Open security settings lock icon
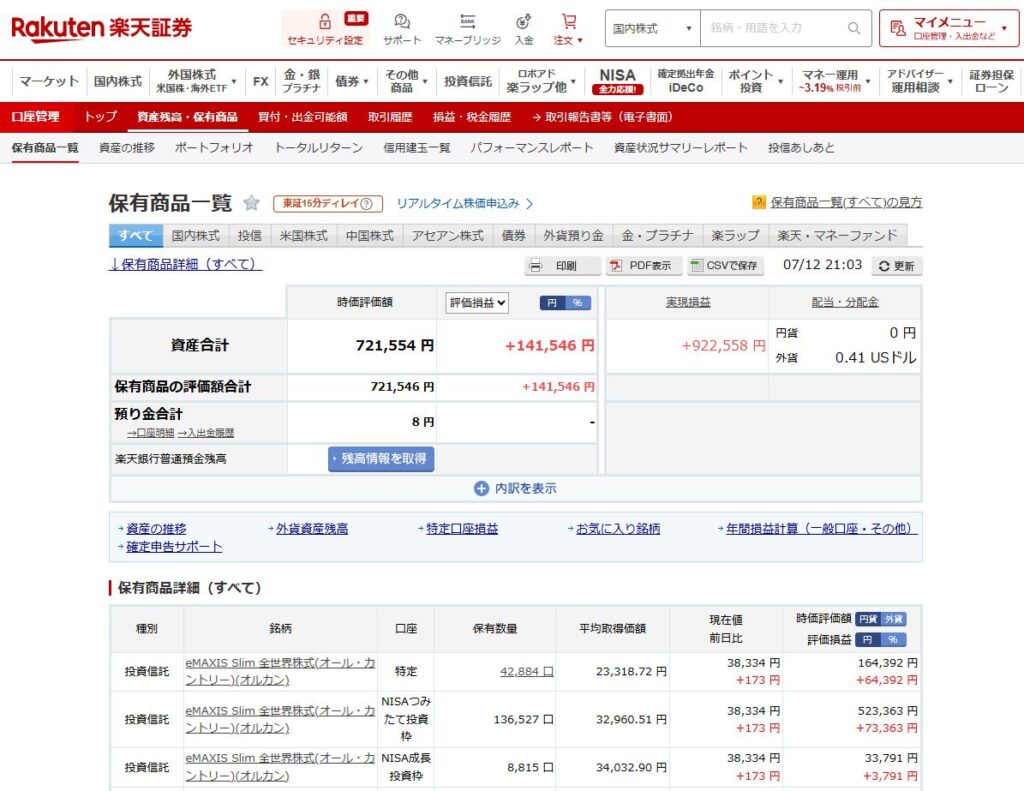This screenshot has width=1024, height=791. [x=325, y=21]
